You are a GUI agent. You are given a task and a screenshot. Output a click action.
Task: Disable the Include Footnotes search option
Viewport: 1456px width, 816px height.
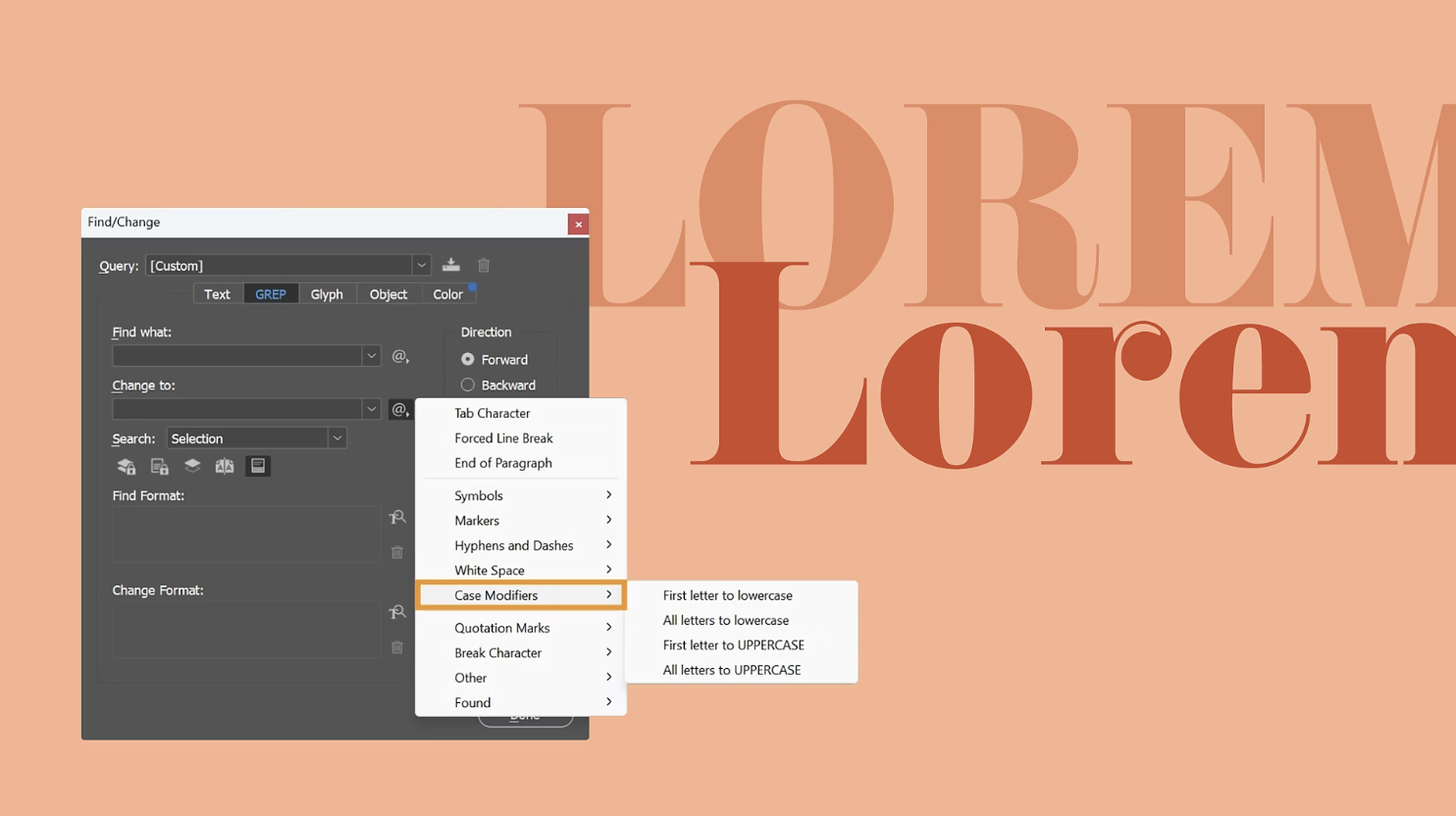click(258, 466)
